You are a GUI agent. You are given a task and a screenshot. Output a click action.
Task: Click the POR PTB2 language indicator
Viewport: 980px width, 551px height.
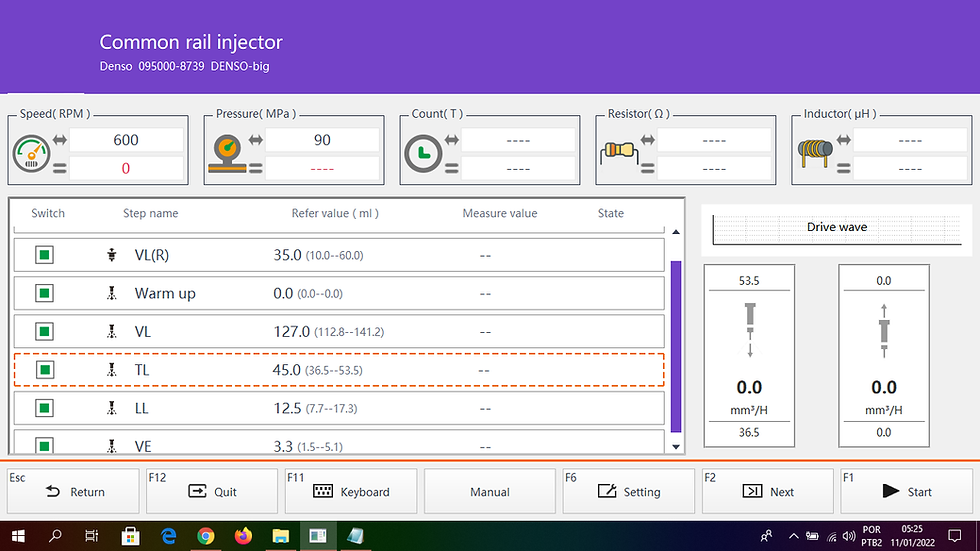pos(872,536)
